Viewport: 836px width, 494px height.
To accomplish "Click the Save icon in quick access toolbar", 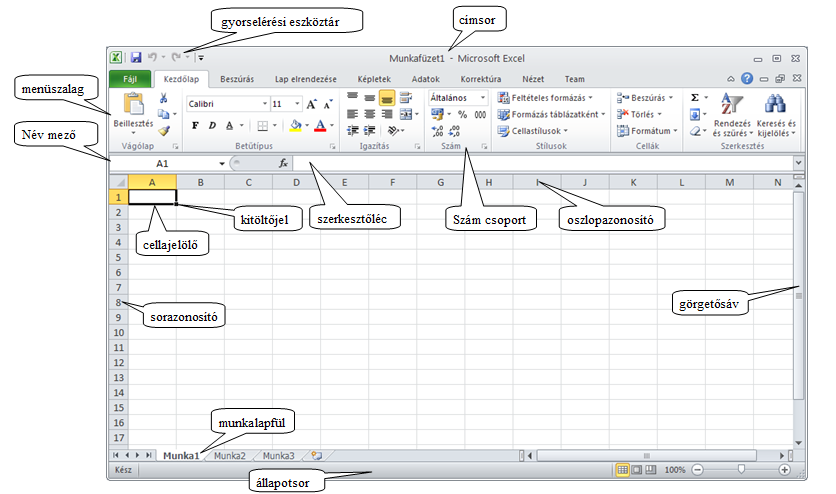I will pos(136,58).
